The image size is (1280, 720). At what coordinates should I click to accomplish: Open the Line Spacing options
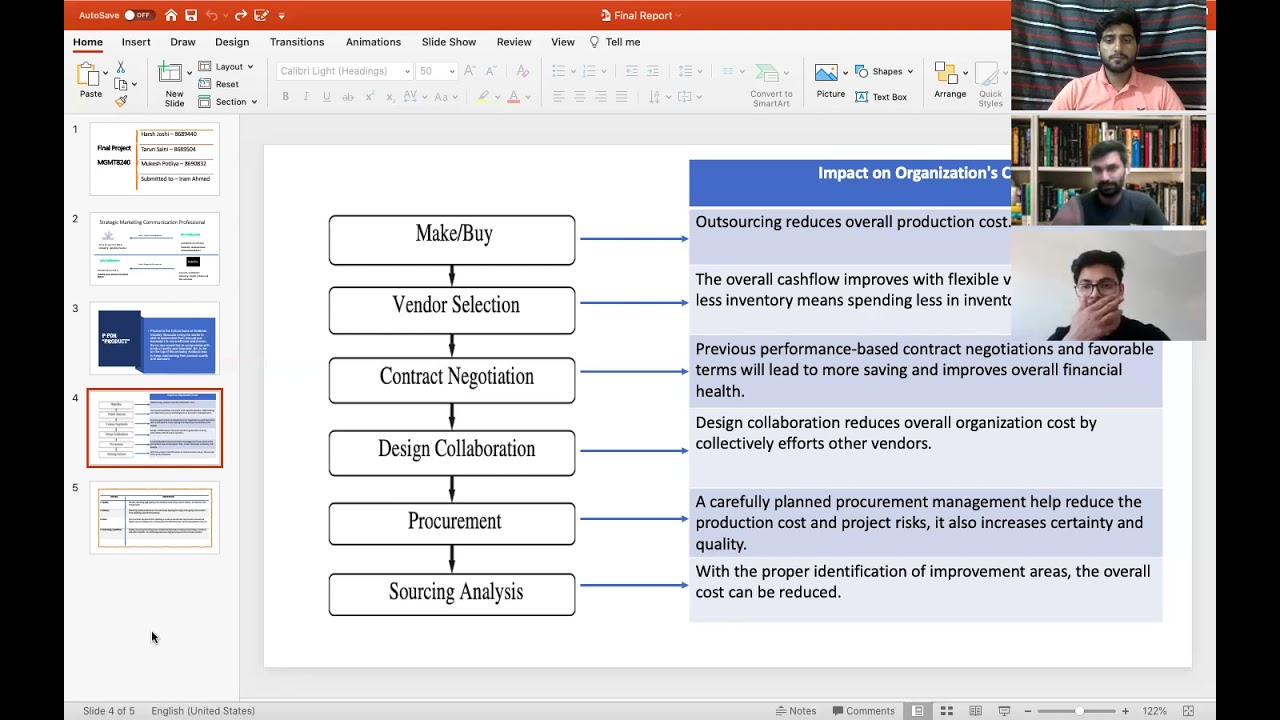689,71
